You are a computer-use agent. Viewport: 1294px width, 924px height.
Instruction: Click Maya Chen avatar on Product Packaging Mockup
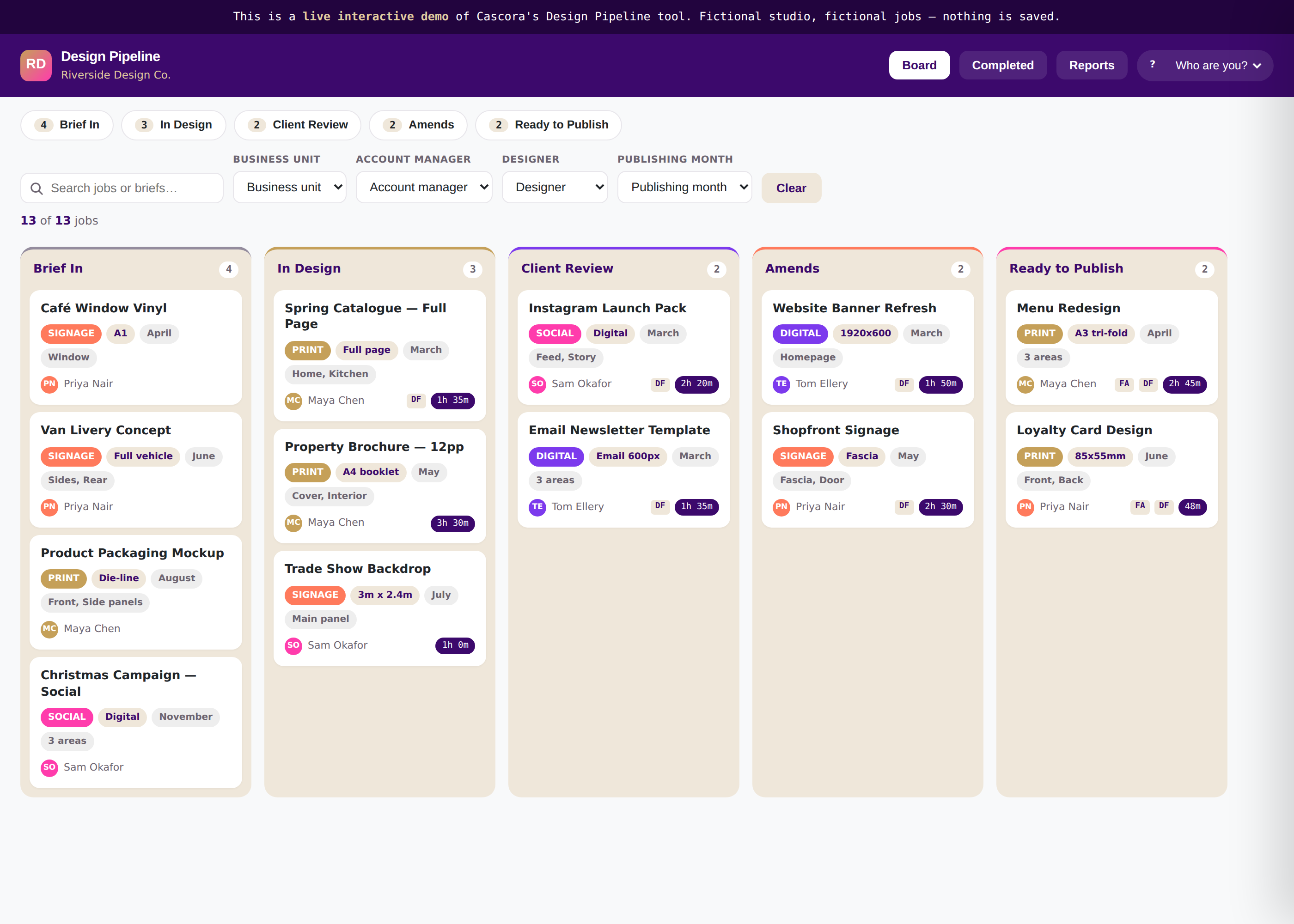[49, 629]
